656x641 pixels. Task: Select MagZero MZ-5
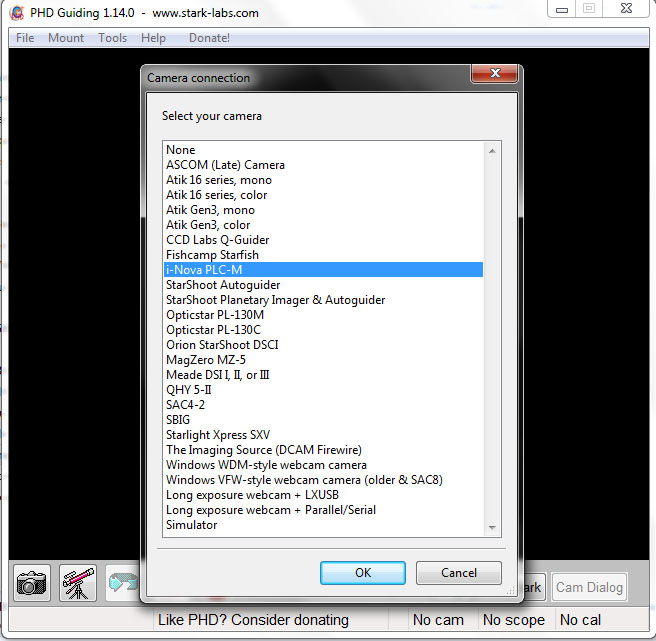tap(323, 360)
